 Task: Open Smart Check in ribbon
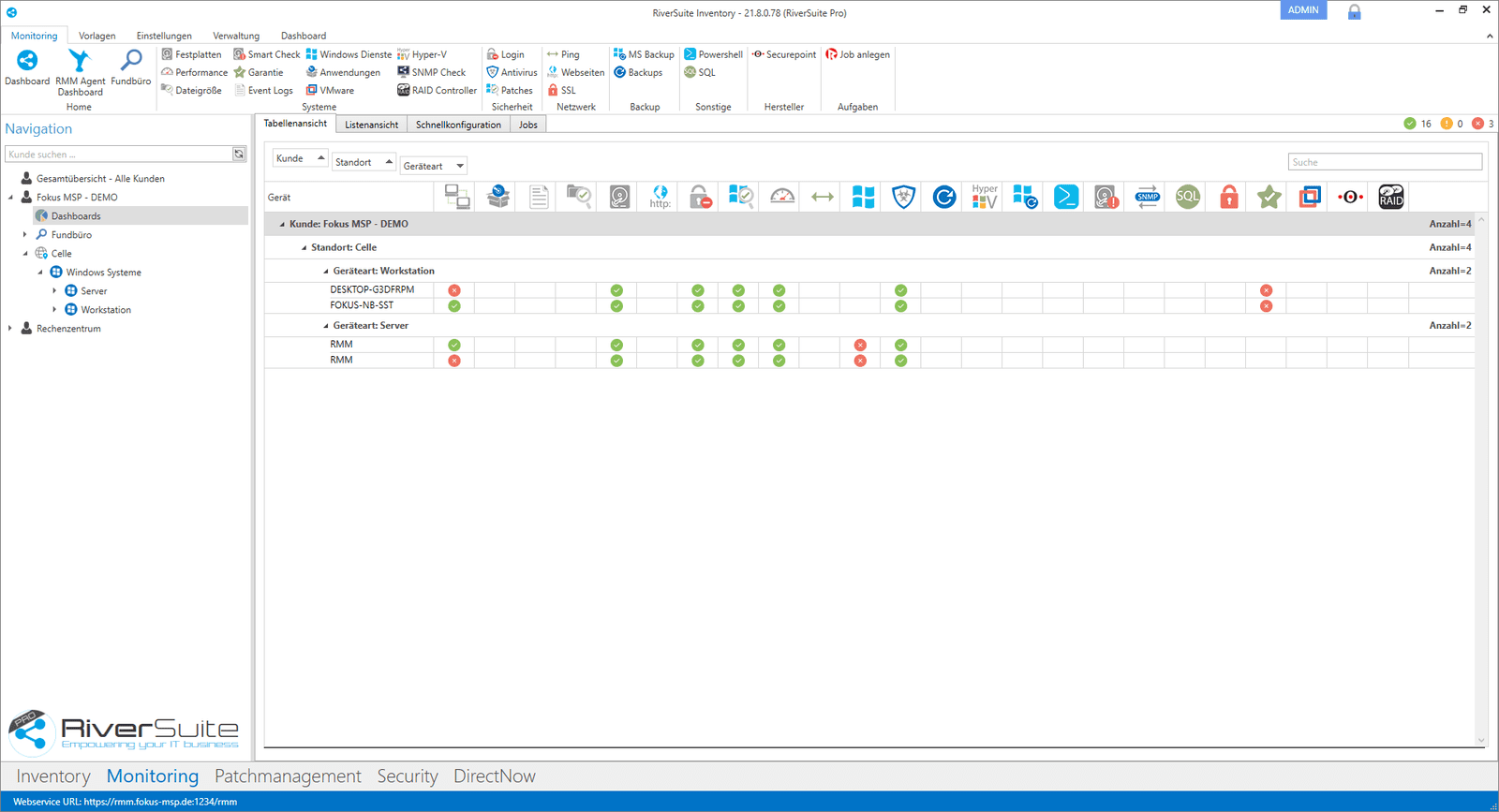coord(267,54)
